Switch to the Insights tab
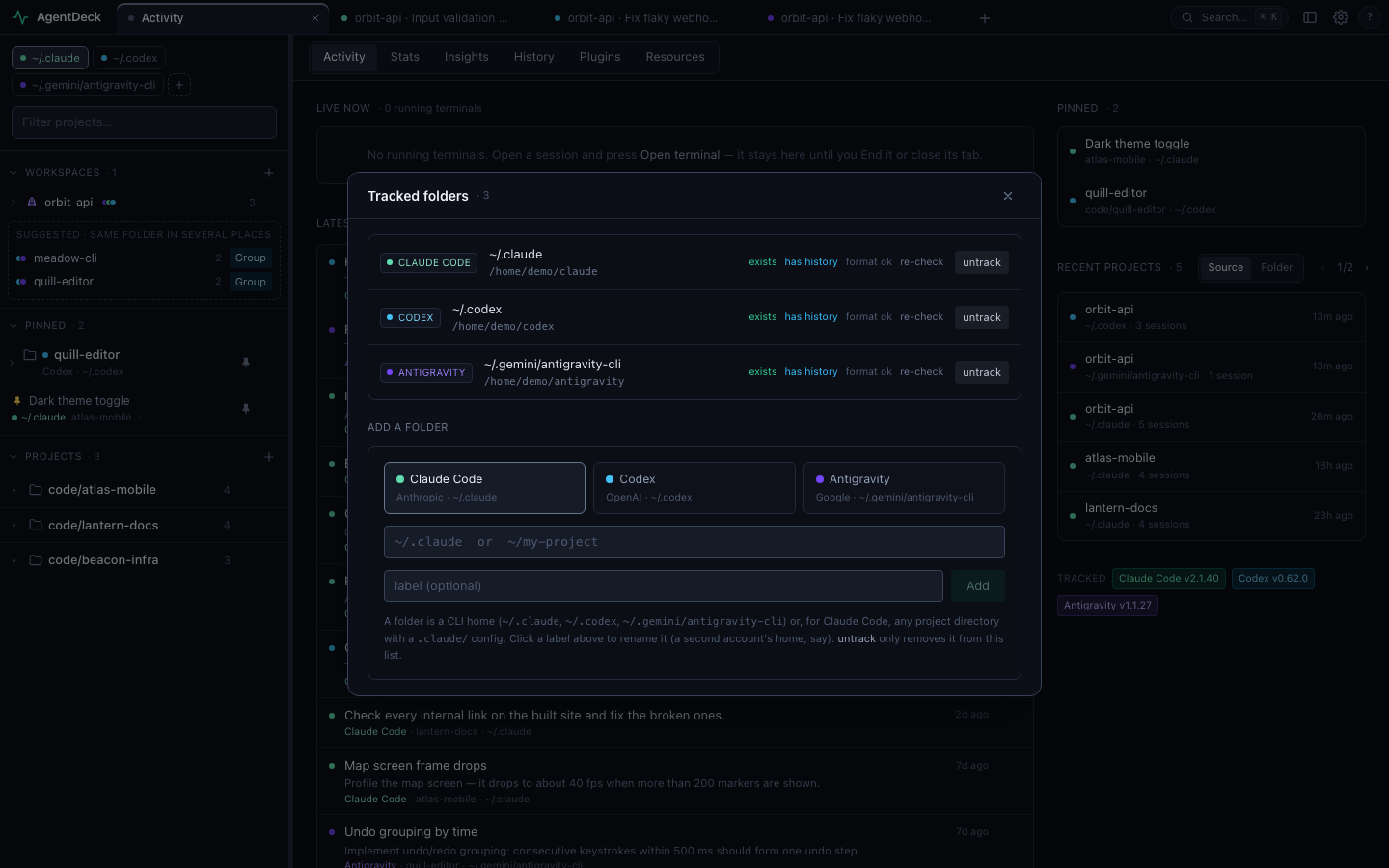Viewport: 1389px width, 868px height. [x=467, y=57]
